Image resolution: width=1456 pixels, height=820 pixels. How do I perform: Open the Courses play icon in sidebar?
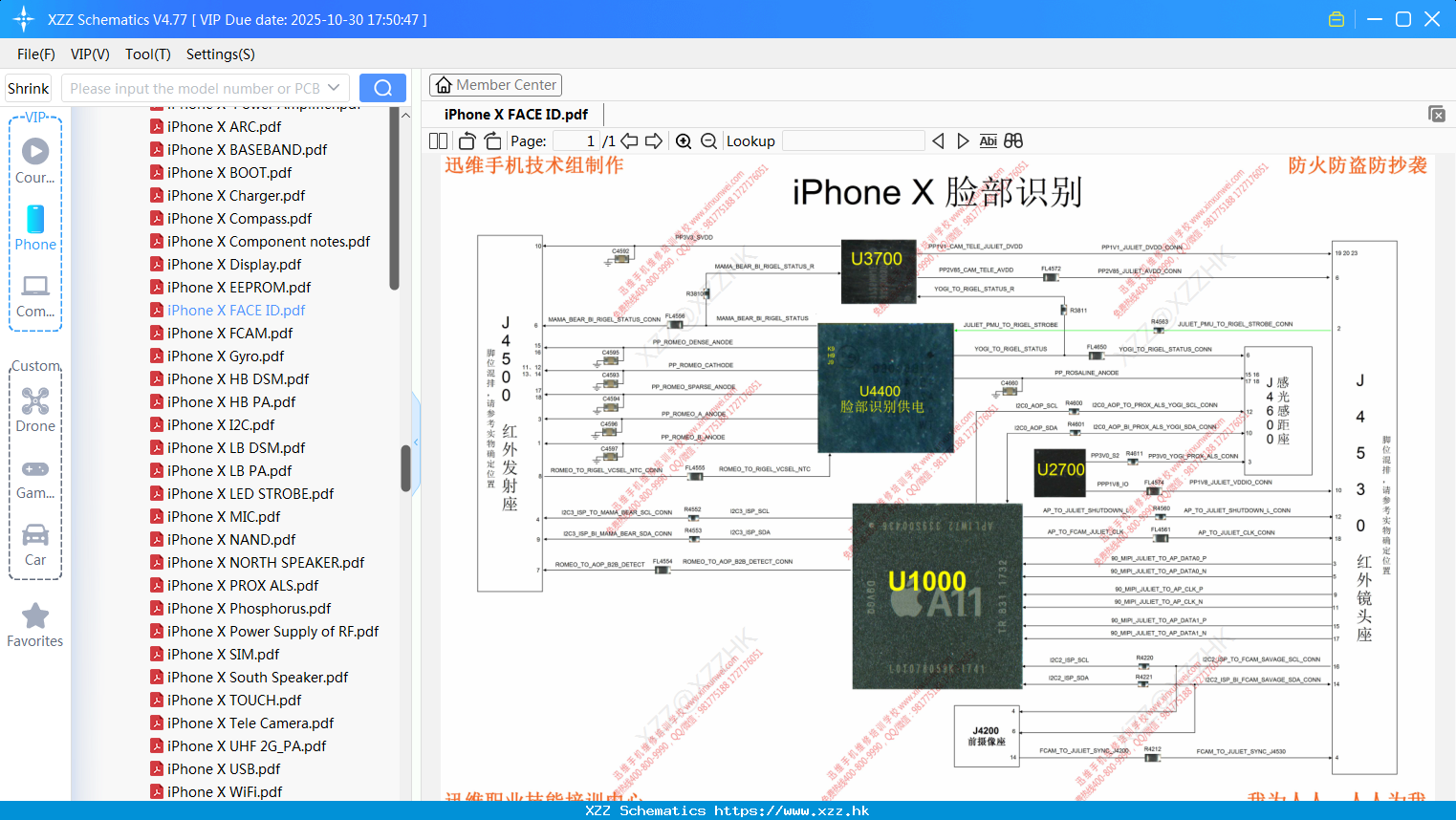click(x=35, y=151)
